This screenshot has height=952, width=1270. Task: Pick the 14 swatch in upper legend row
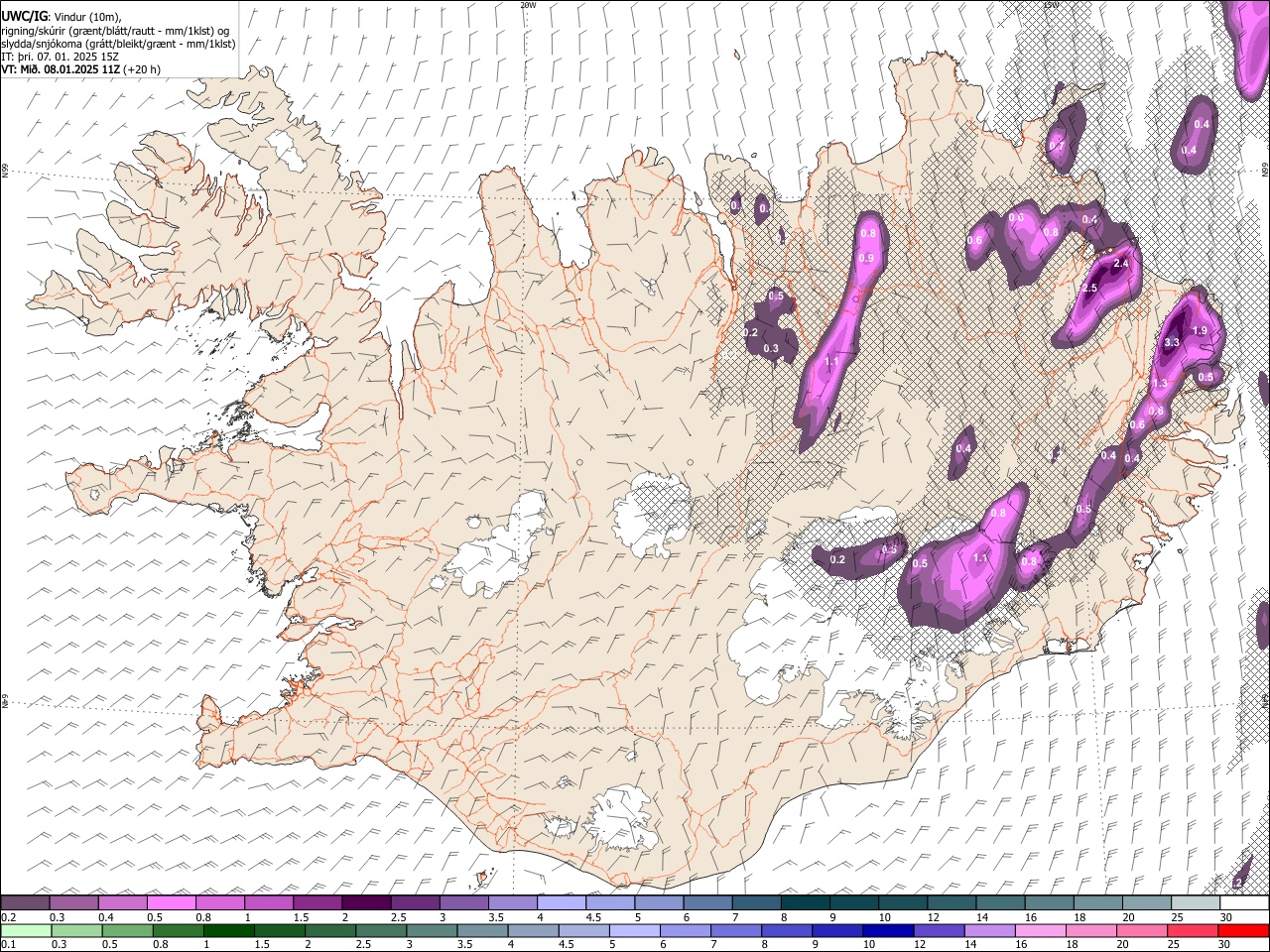point(999,903)
